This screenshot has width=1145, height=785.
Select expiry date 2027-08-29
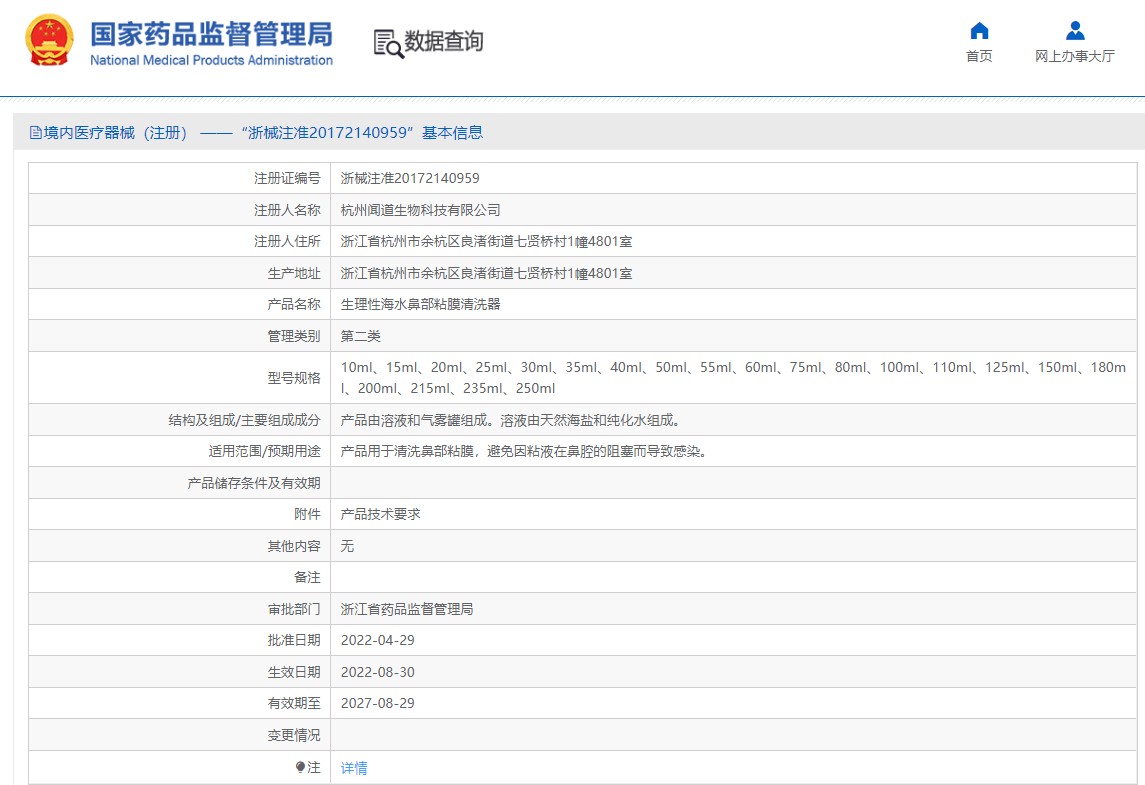[x=378, y=703]
